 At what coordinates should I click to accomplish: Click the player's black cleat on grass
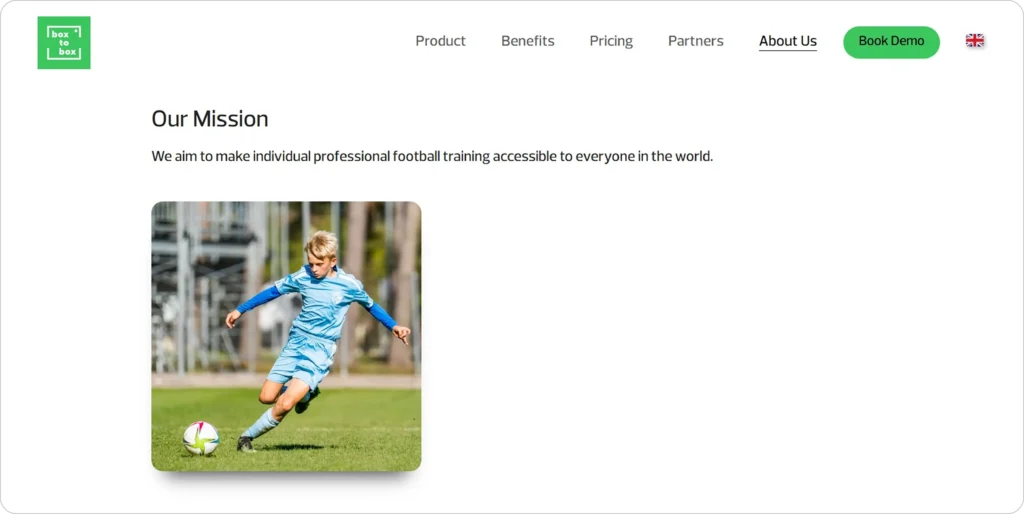(x=246, y=444)
